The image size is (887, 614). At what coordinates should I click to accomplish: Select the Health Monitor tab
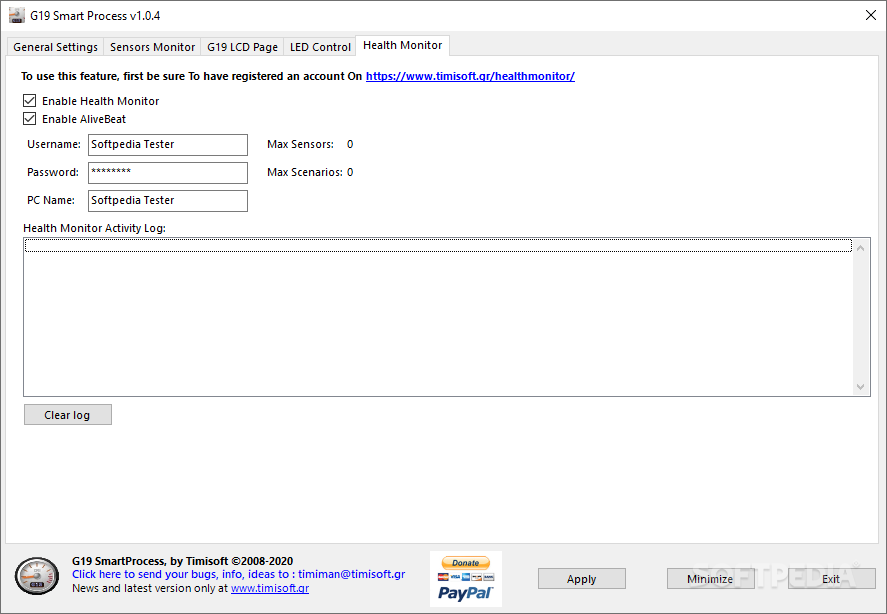tap(403, 45)
